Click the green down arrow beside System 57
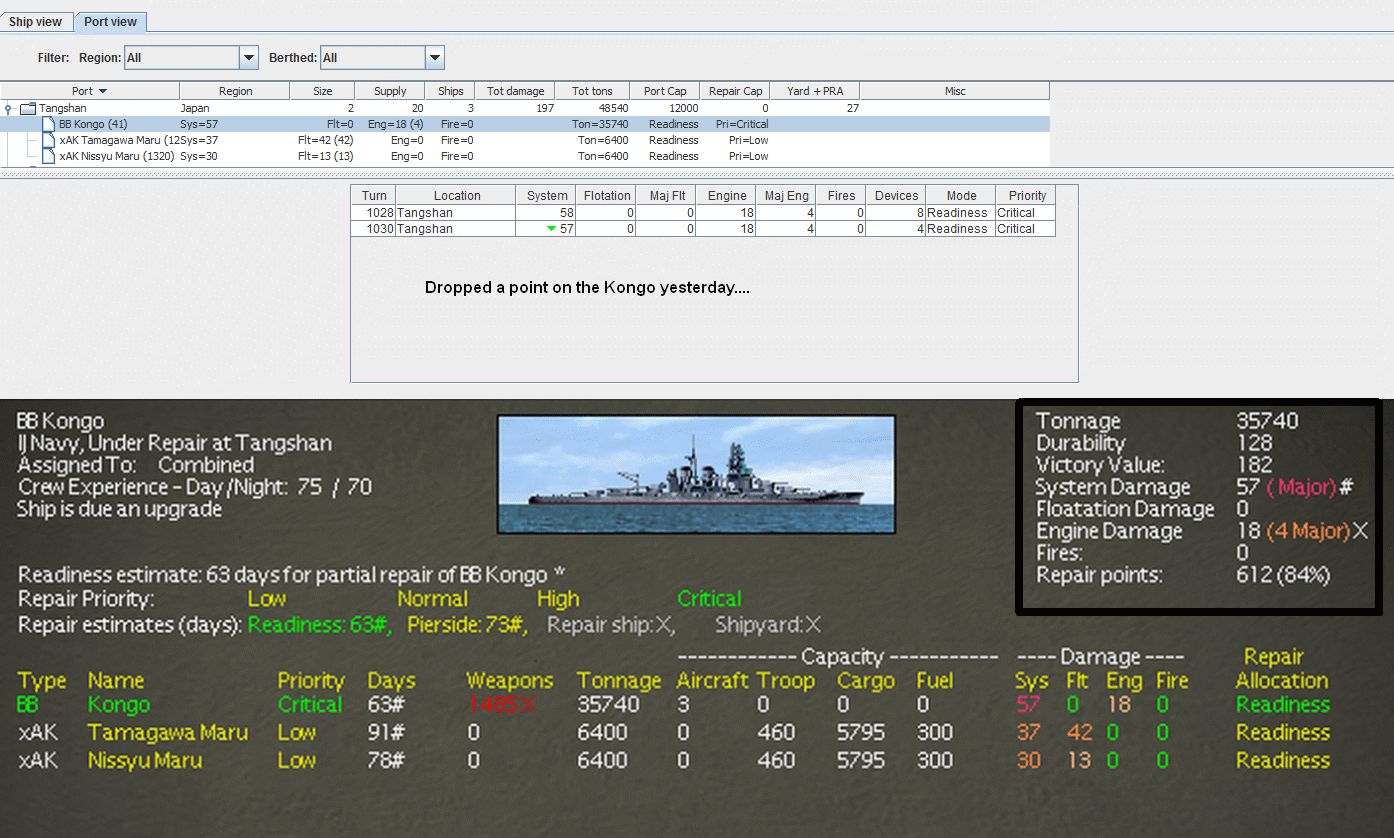The height and width of the screenshot is (838, 1394). (550, 229)
